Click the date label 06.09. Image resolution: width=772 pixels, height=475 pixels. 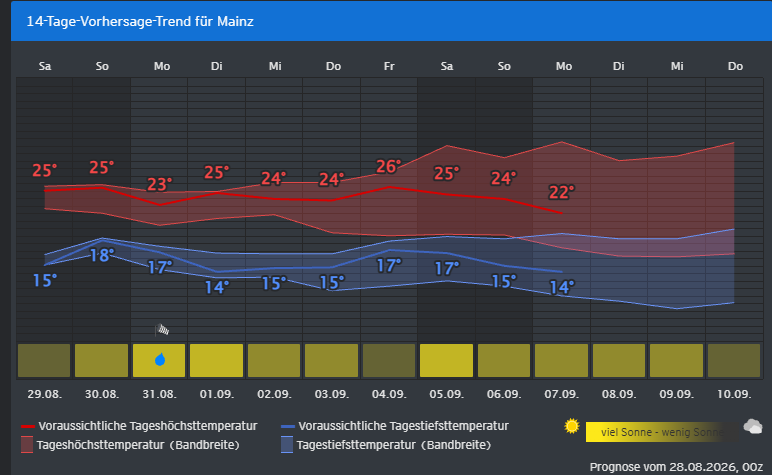504,394
